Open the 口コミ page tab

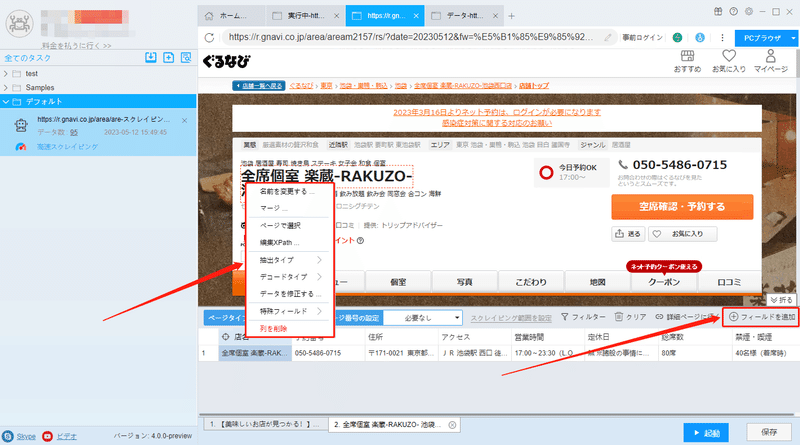[x=729, y=282]
